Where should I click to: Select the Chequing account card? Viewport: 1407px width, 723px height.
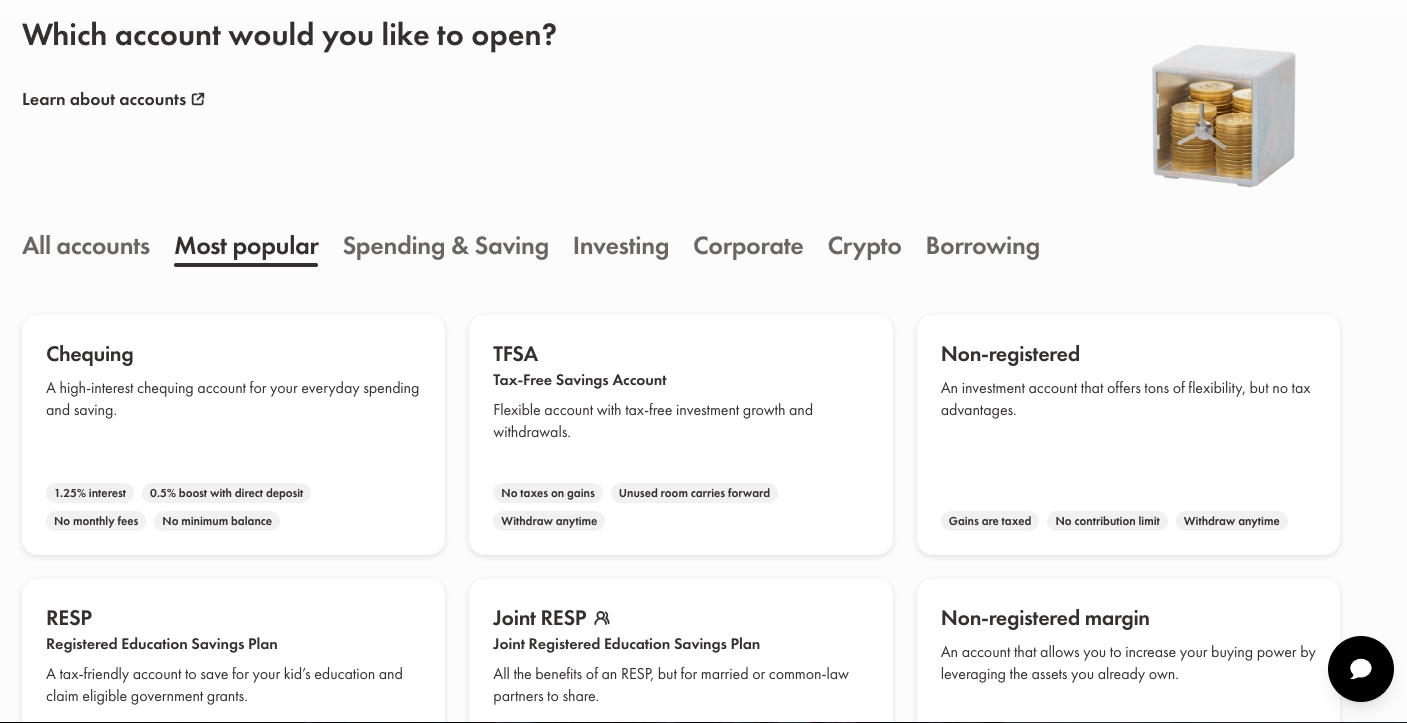pos(233,434)
